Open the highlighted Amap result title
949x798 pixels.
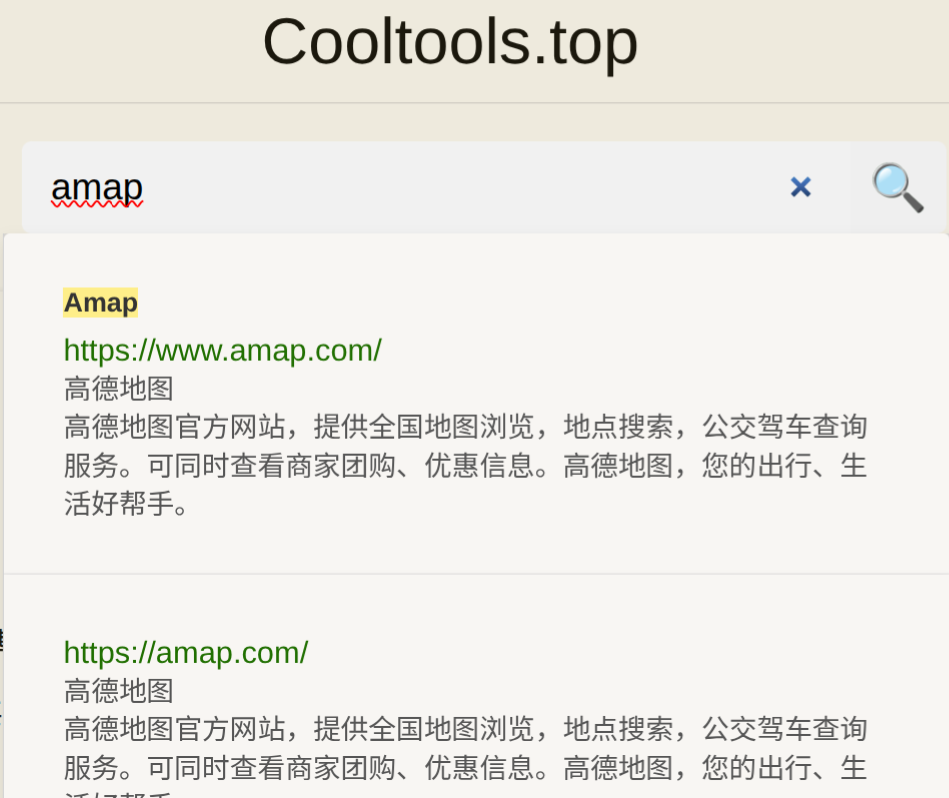pyautogui.click(x=101, y=303)
